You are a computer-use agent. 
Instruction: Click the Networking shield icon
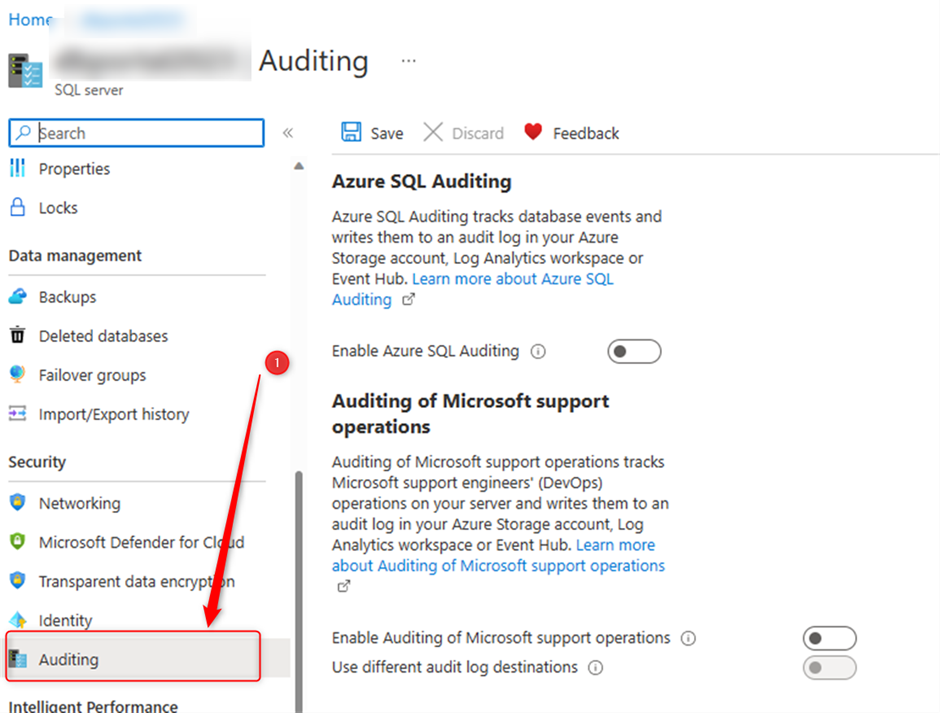(x=18, y=502)
